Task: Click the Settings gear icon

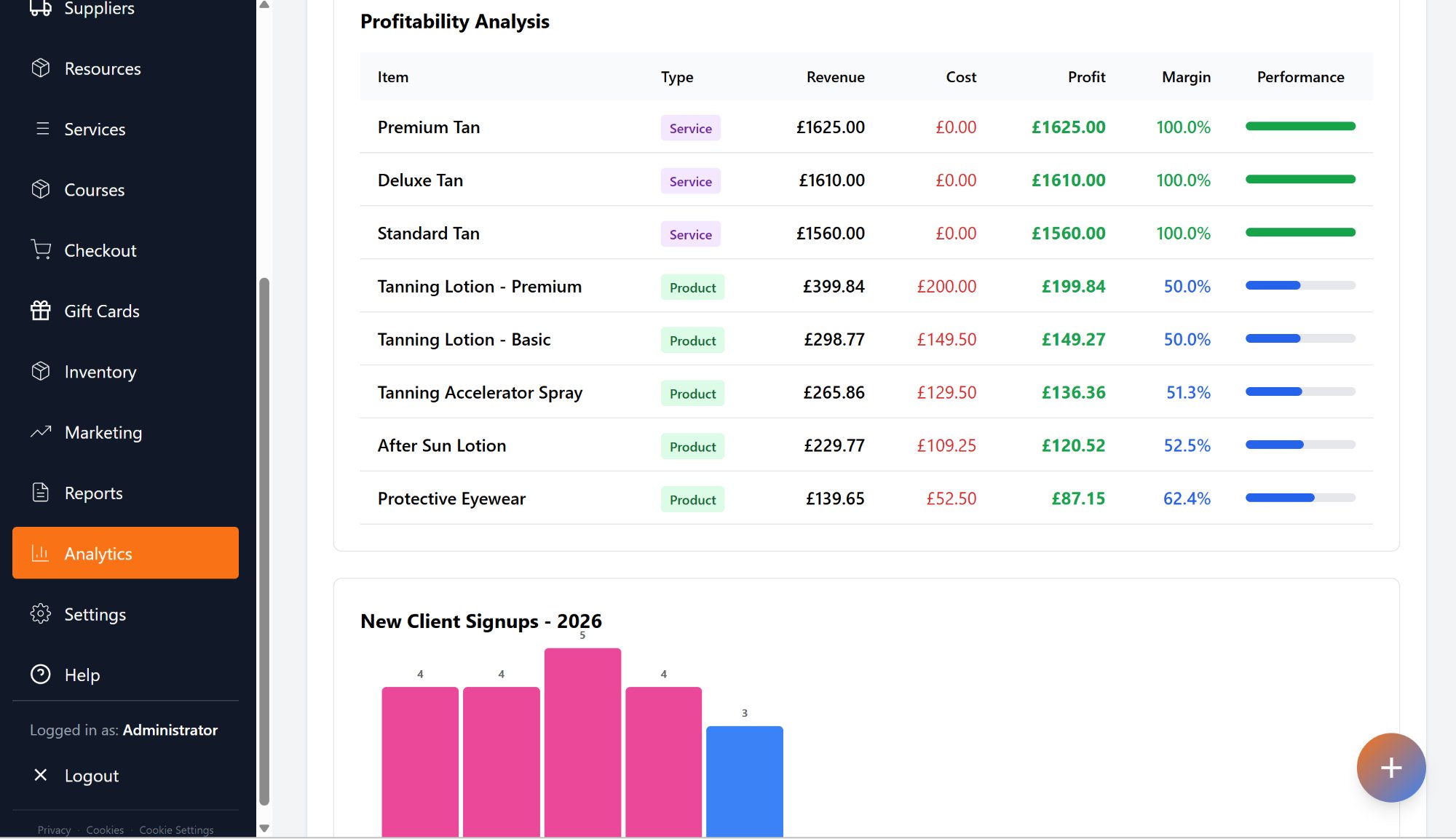Action: coord(41,614)
